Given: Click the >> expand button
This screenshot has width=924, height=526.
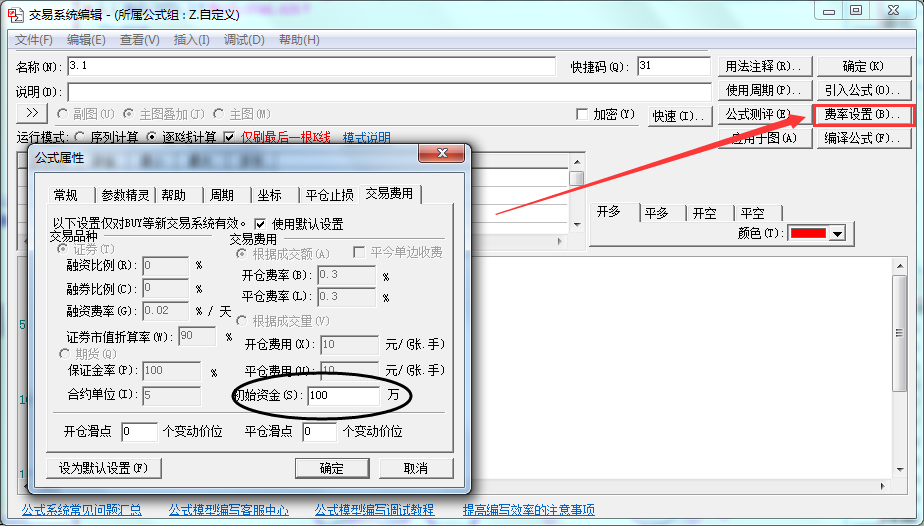Looking at the screenshot, I should tap(32, 113).
